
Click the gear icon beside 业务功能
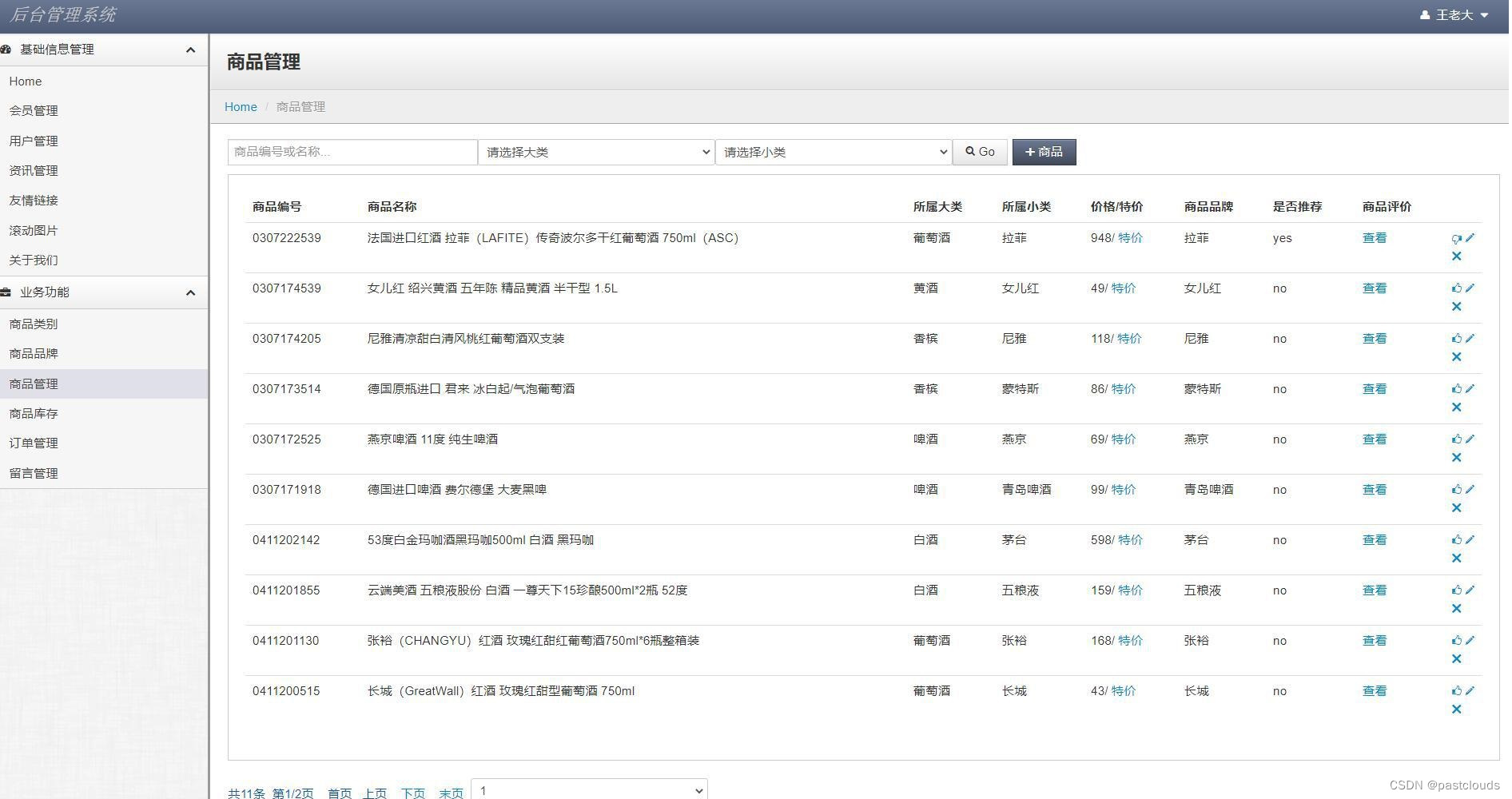coord(8,292)
